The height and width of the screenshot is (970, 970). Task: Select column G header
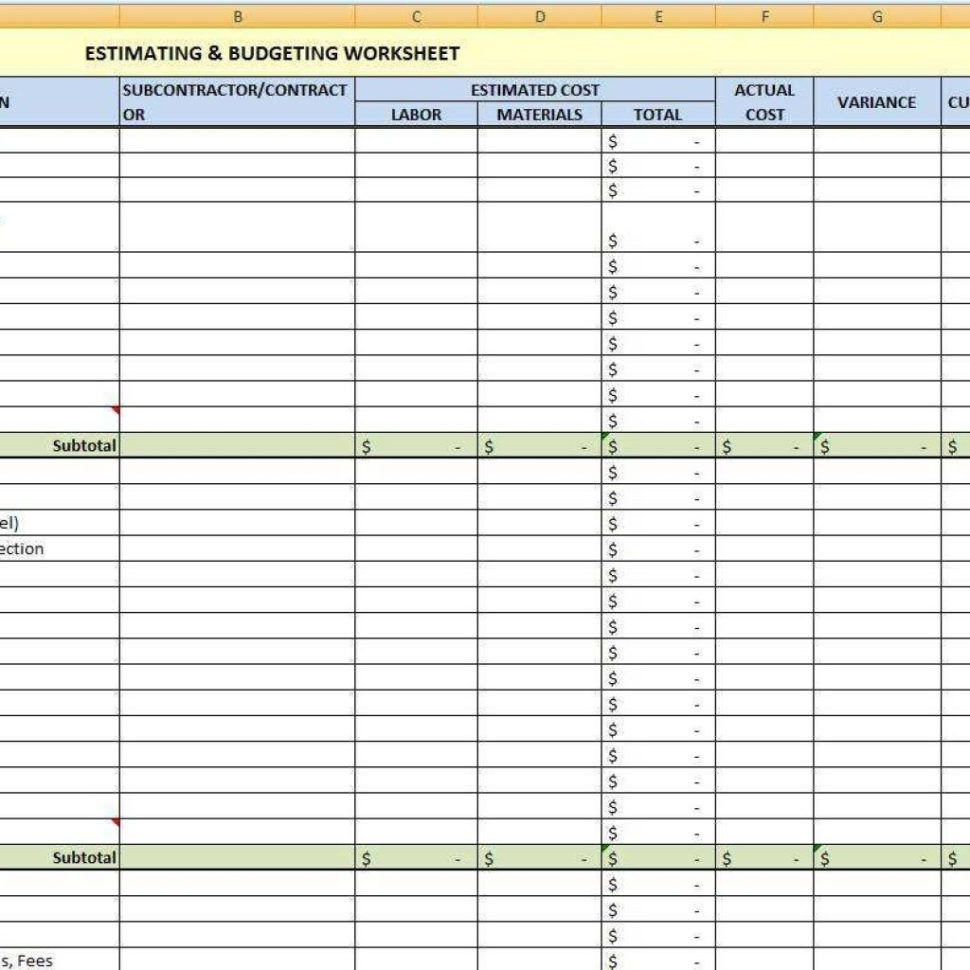[x=877, y=15]
